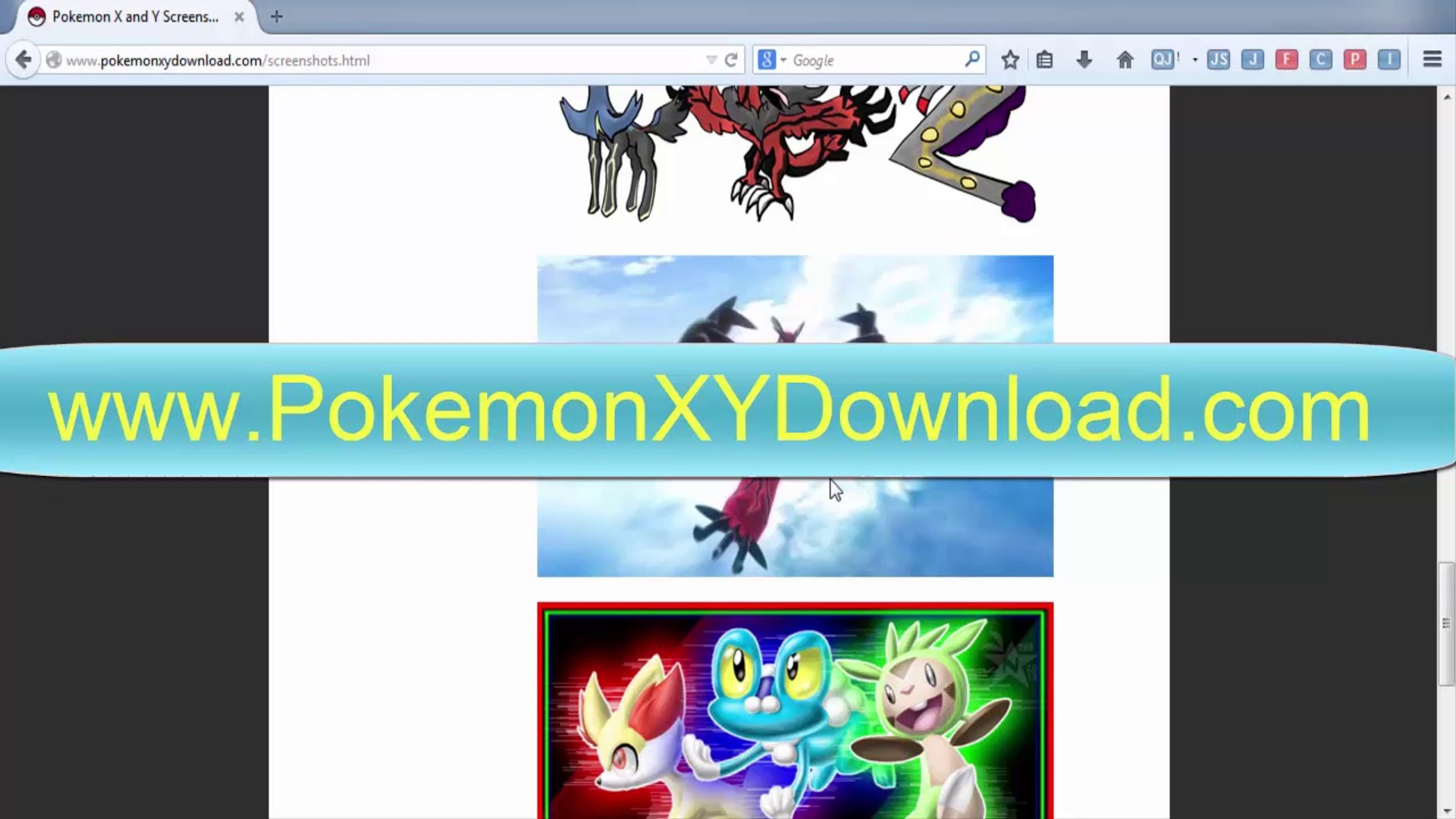Click the scrollbar up arrow
1456x819 pixels.
tap(1446, 97)
